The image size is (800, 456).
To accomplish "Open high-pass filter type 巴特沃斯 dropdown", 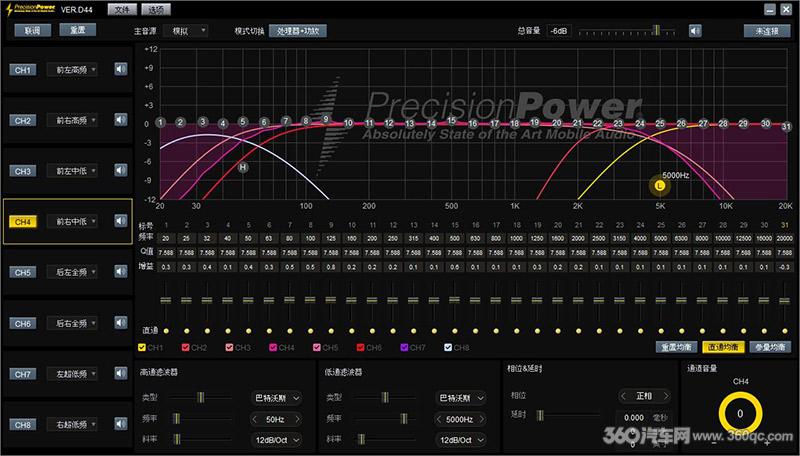I will tap(276, 398).
